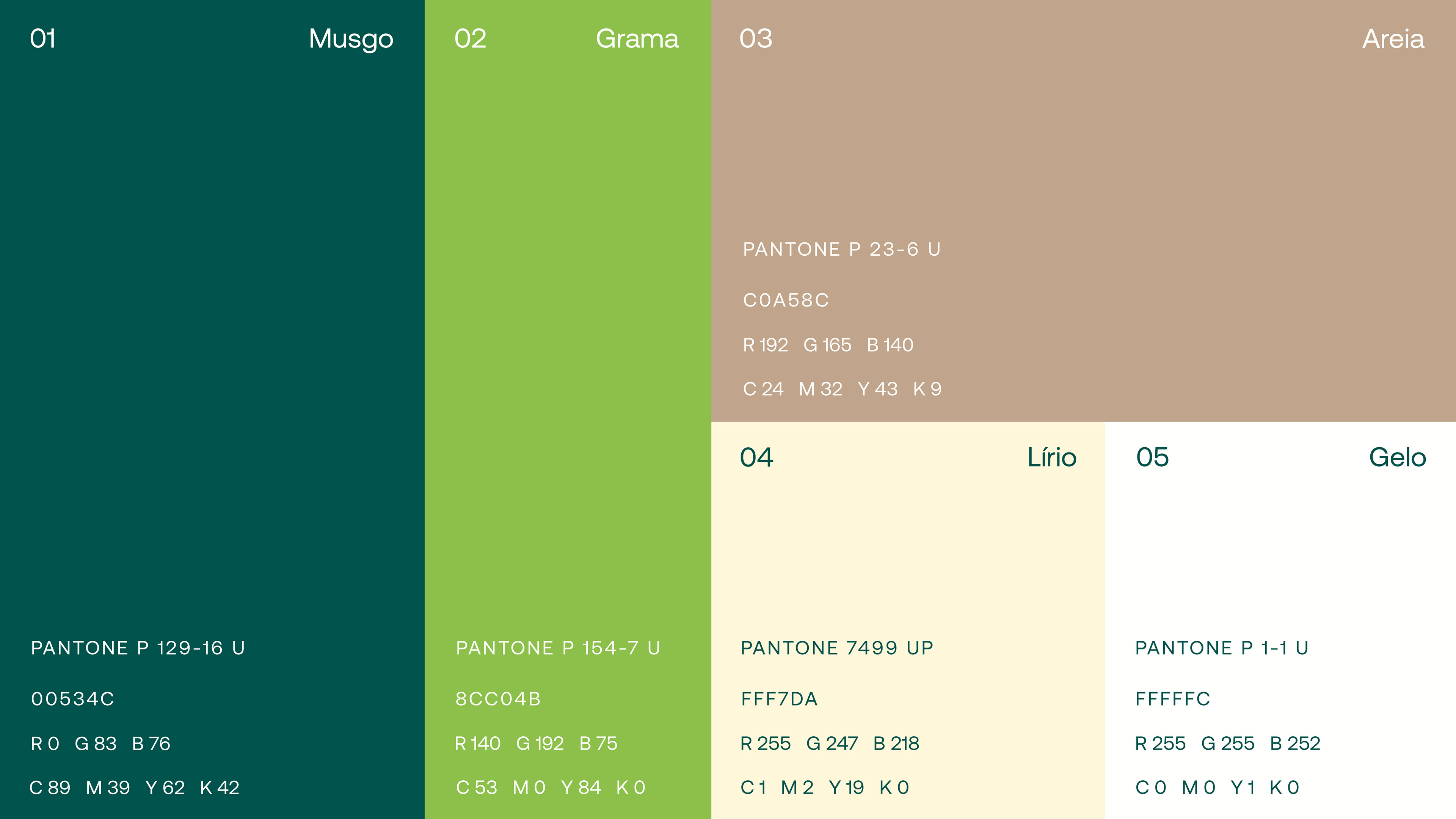Click PANTONE P 23-6 U label
This screenshot has height=819, width=1456.
point(842,250)
